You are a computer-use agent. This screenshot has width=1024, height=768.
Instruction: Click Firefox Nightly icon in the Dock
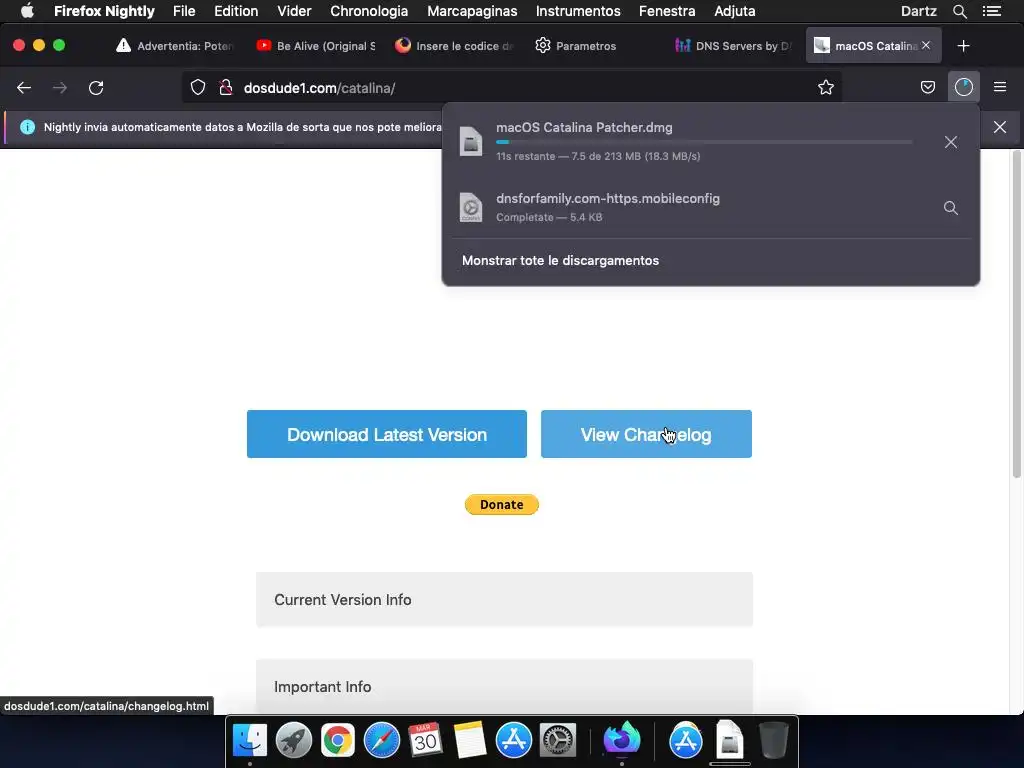[622, 739]
